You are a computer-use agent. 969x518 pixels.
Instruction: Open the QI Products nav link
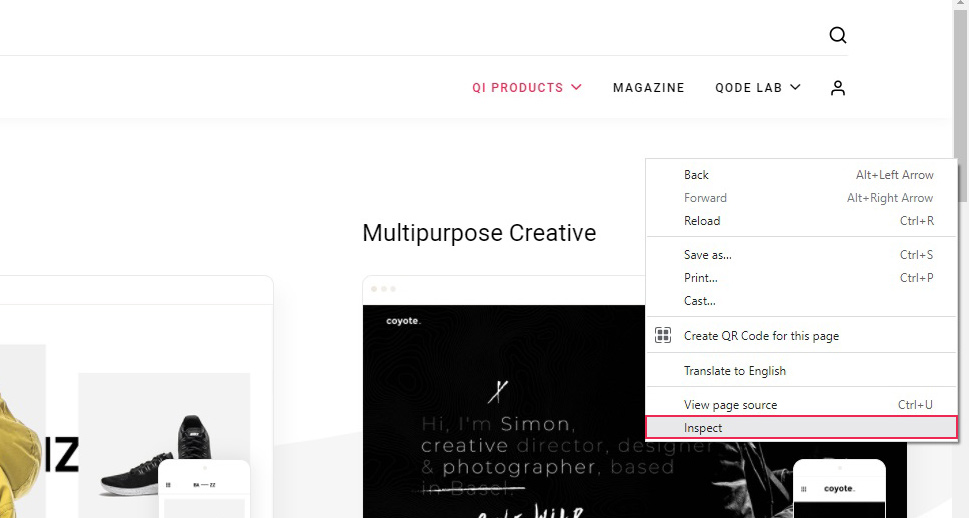[x=518, y=88]
